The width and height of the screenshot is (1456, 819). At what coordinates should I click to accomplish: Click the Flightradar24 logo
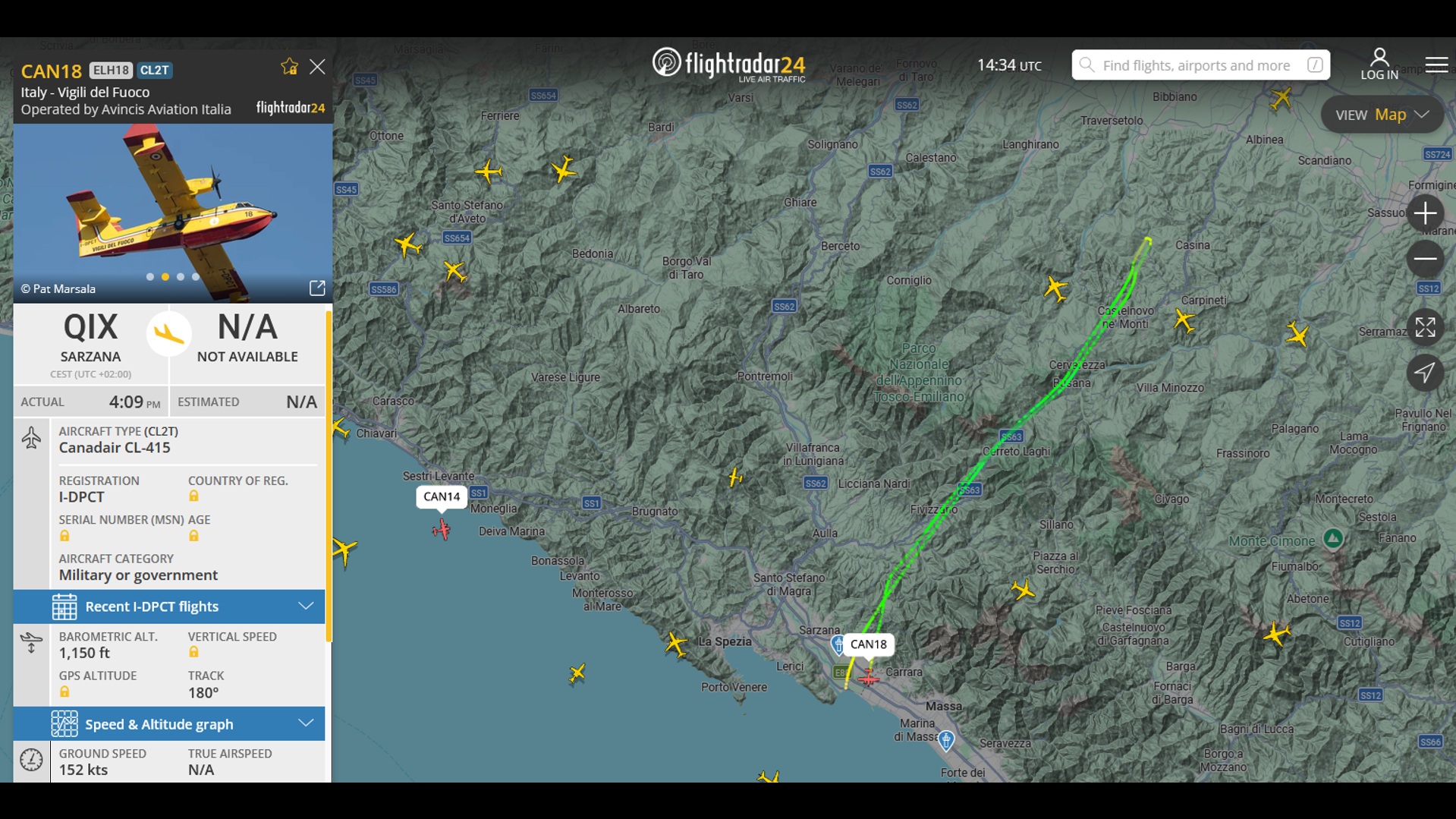[728, 65]
